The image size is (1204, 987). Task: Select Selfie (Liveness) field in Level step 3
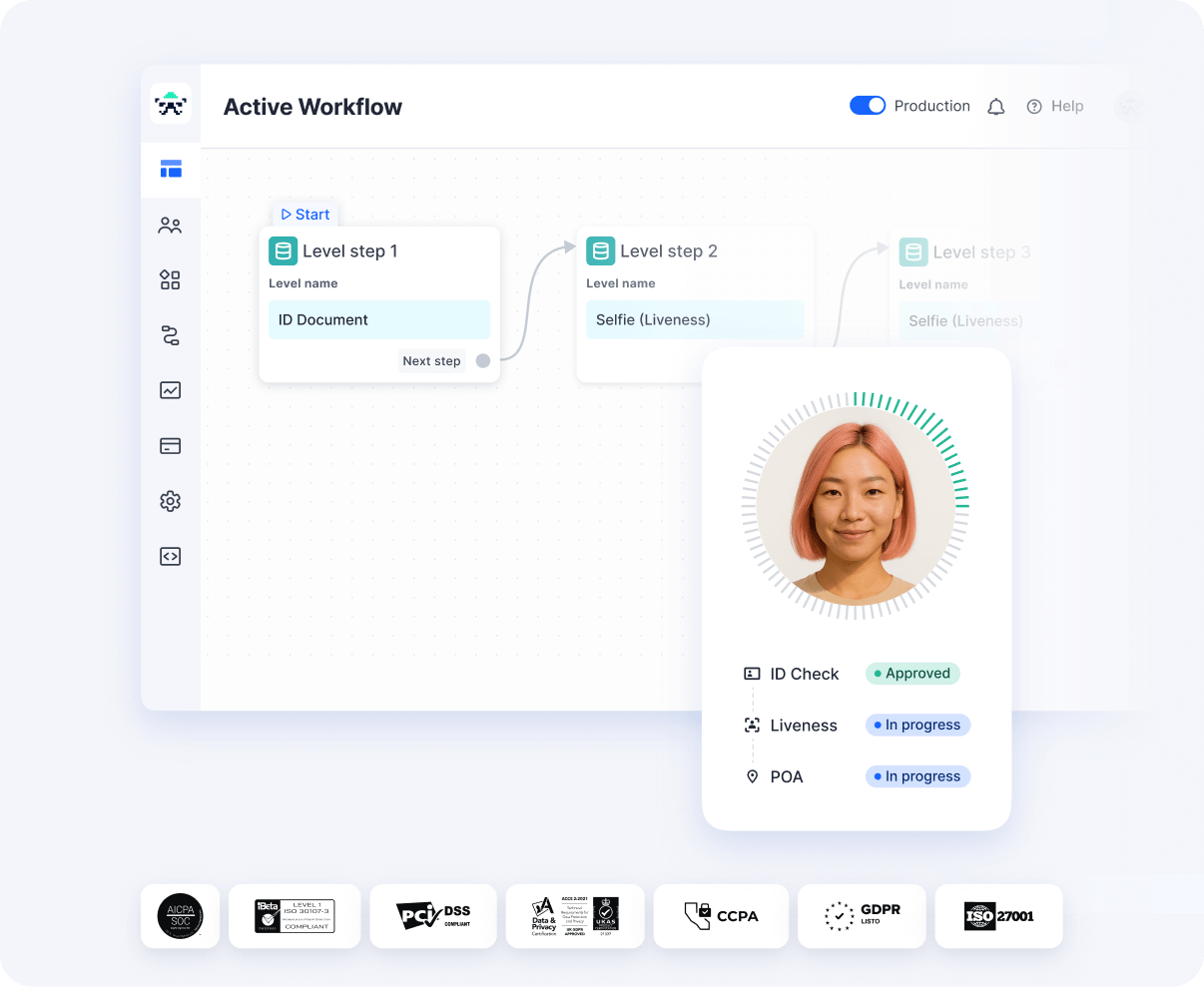pos(964,321)
